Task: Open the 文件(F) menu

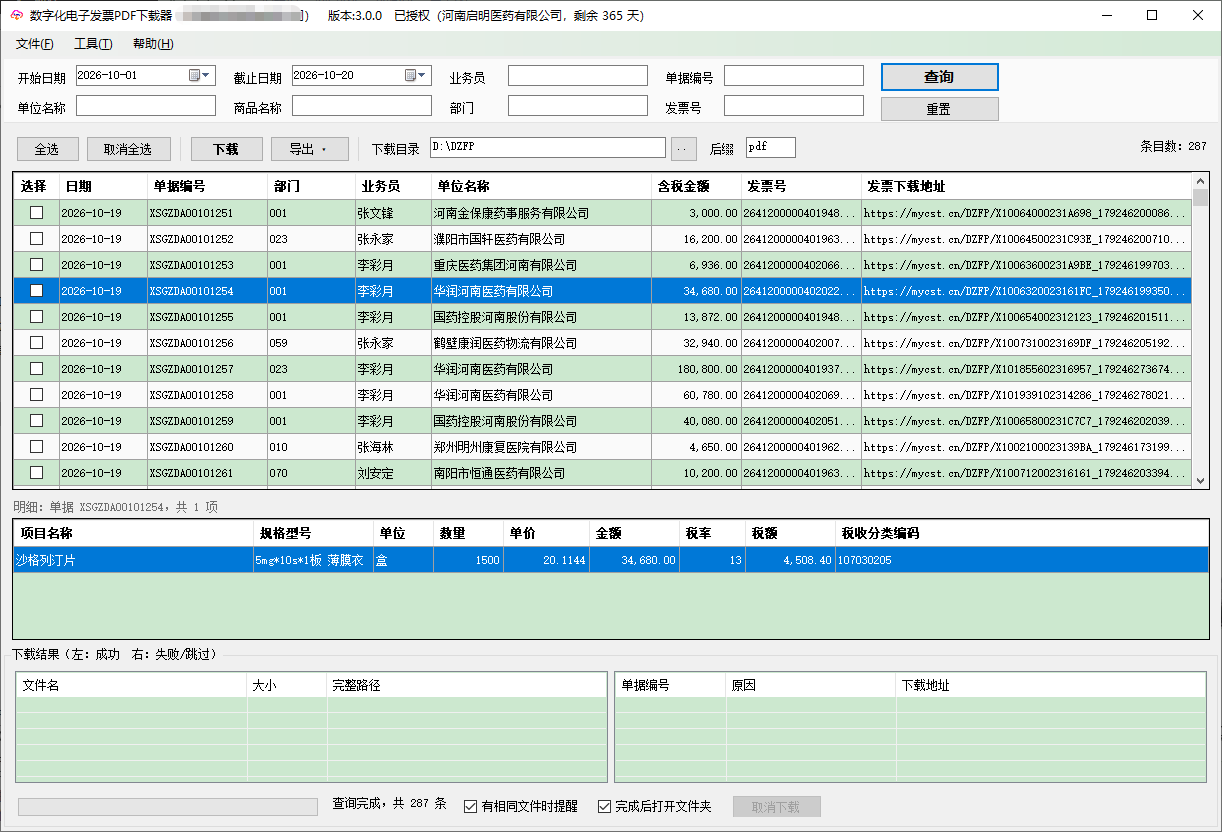Action: (x=35, y=44)
